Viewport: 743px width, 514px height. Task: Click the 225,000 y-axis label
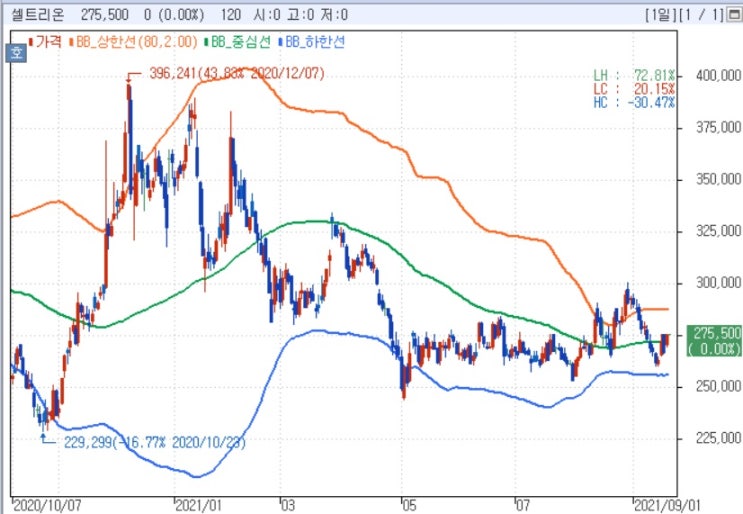(718, 438)
